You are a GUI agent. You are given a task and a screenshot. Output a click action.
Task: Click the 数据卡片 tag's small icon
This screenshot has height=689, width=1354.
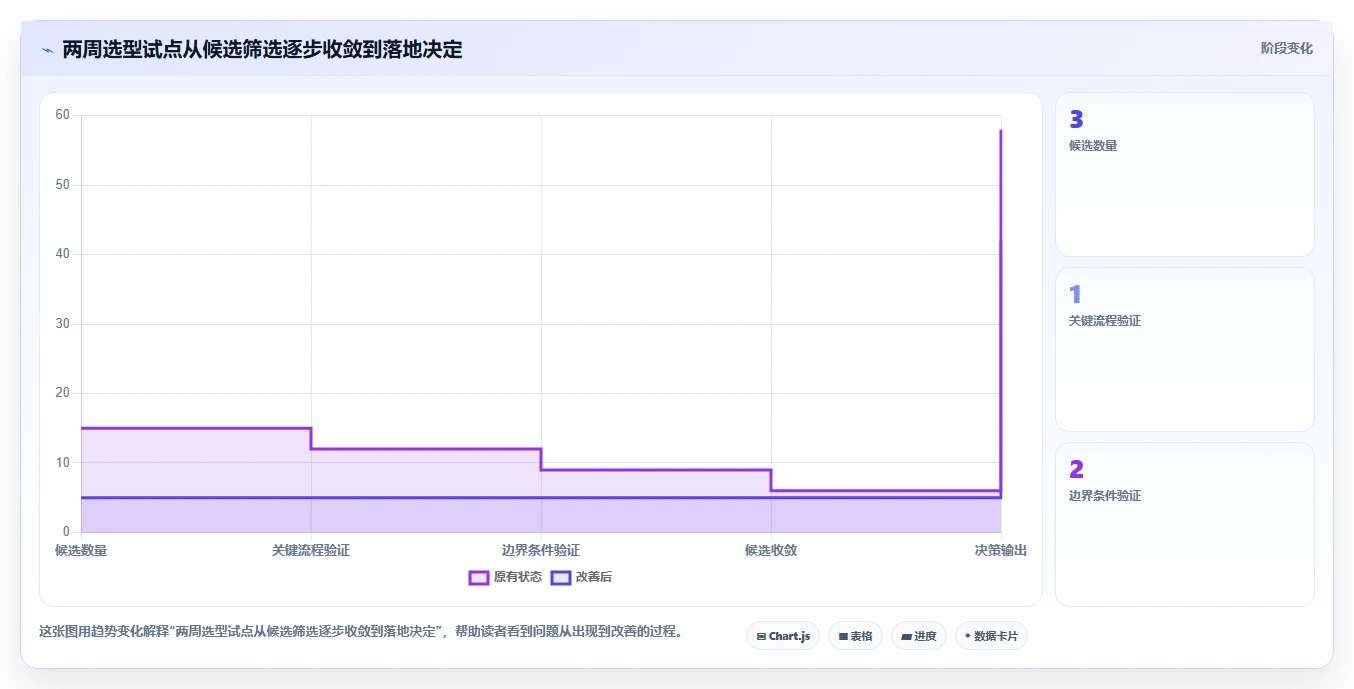point(968,636)
